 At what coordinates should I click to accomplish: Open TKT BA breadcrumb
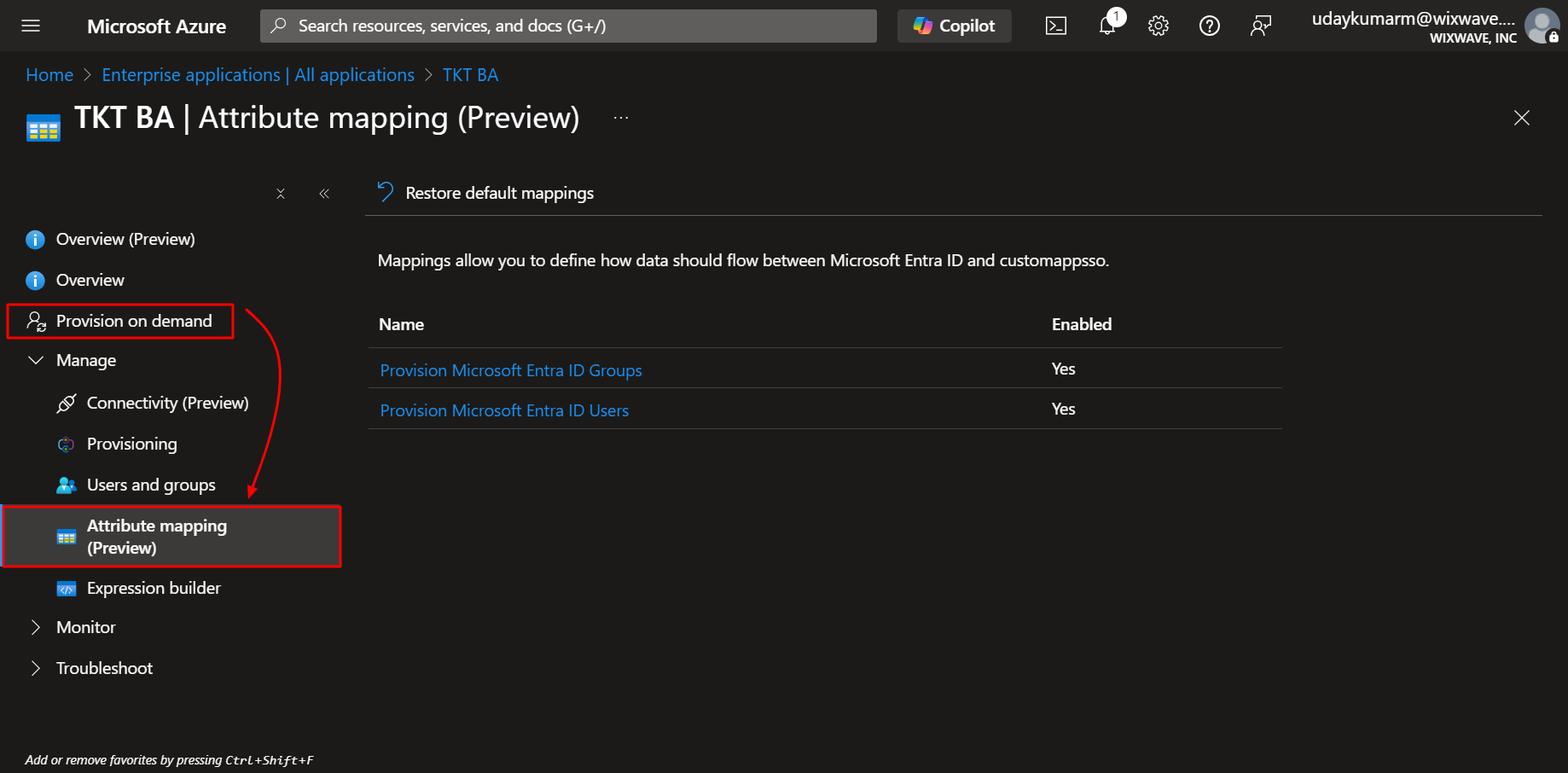(x=470, y=75)
